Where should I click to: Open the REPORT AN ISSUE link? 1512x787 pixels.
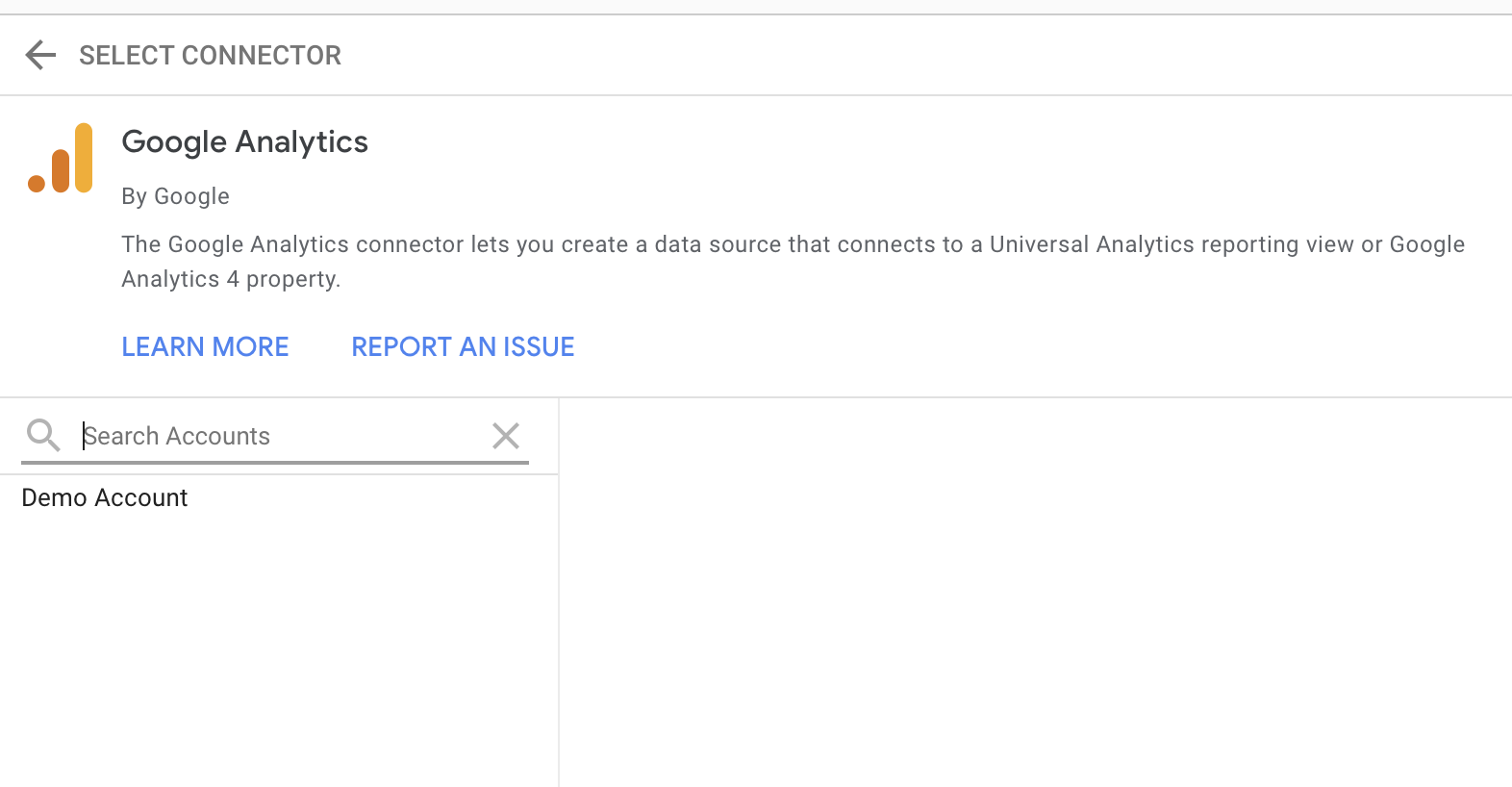tap(463, 346)
